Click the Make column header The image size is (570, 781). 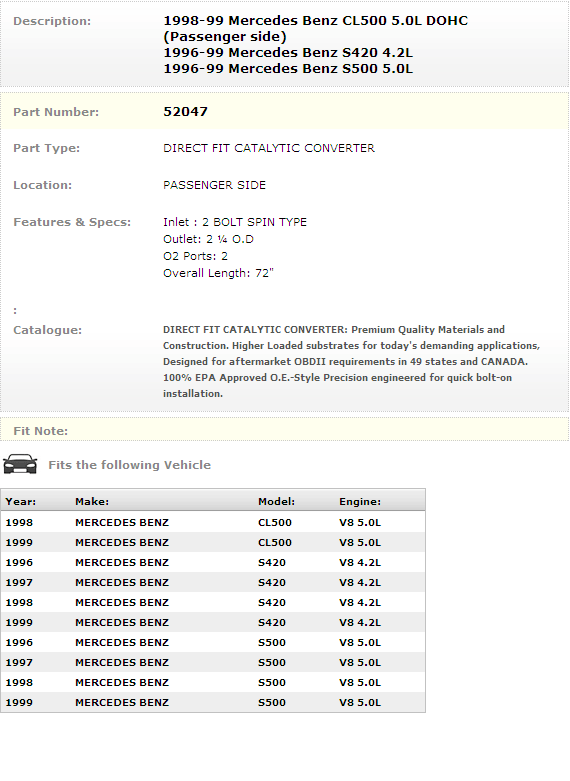tap(92, 502)
